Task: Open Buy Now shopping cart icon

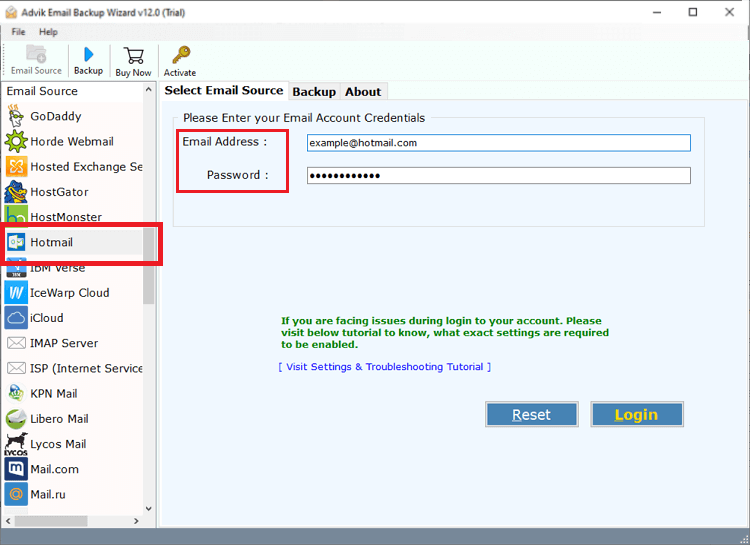Action: tap(133, 55)
